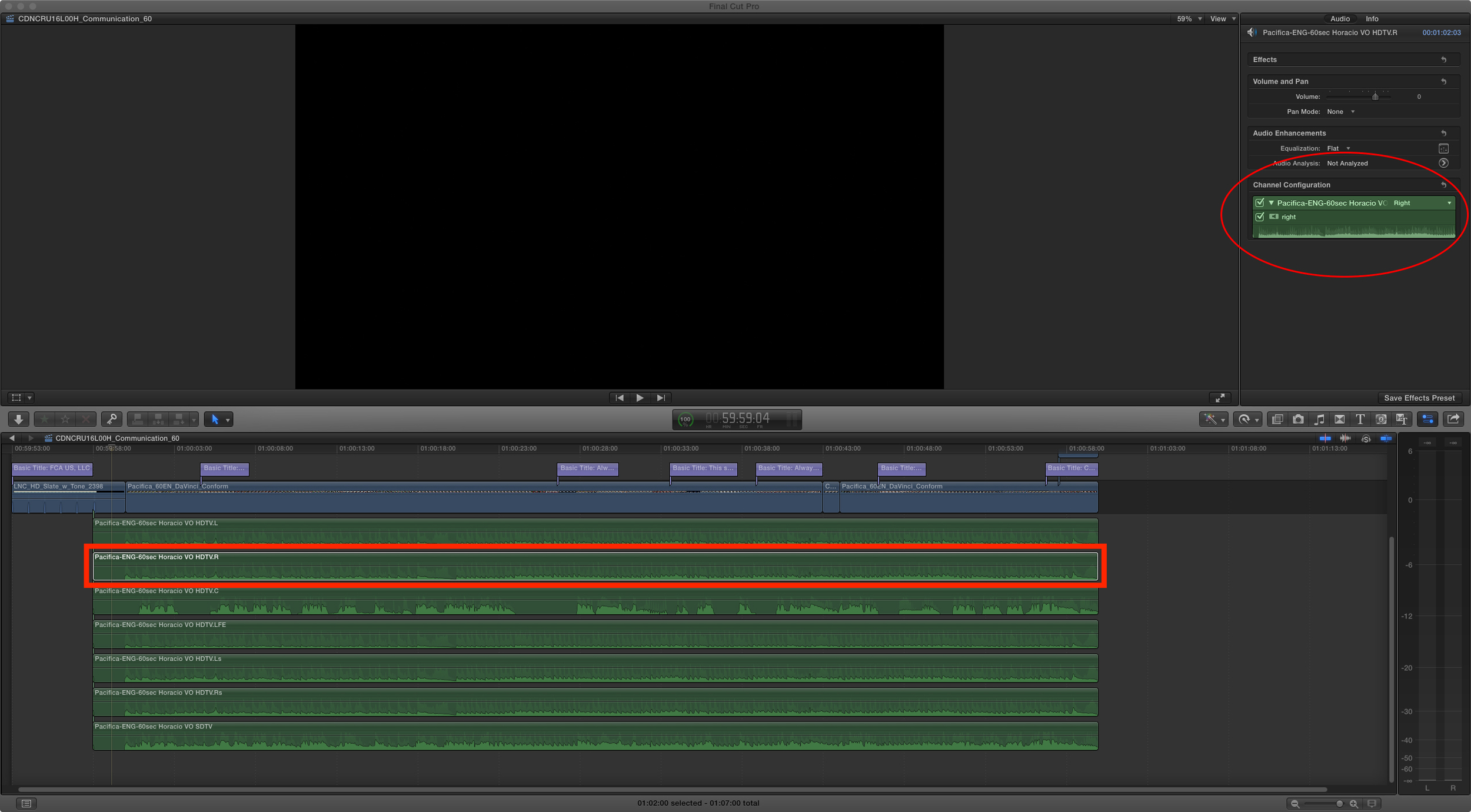
Task: Click the Insert clip edit icon
Action: (158, 420)
